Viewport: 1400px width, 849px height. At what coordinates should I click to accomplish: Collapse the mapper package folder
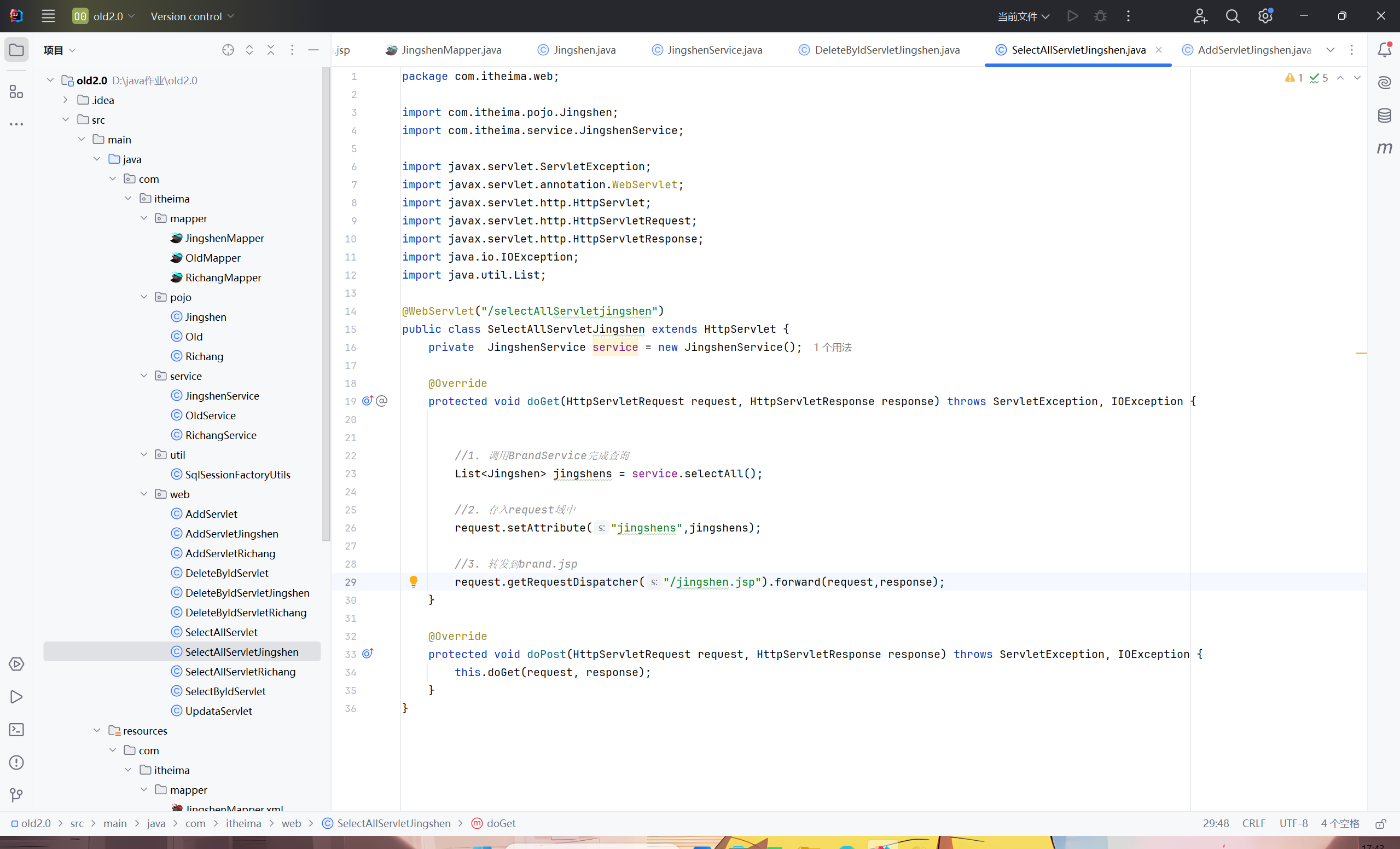[144, 218]
